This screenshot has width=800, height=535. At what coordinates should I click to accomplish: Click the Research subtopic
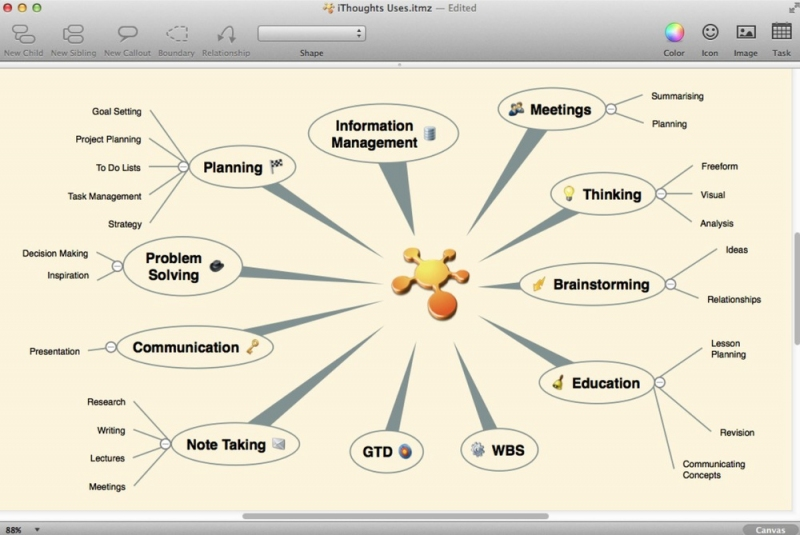click(x=106, y=402)
